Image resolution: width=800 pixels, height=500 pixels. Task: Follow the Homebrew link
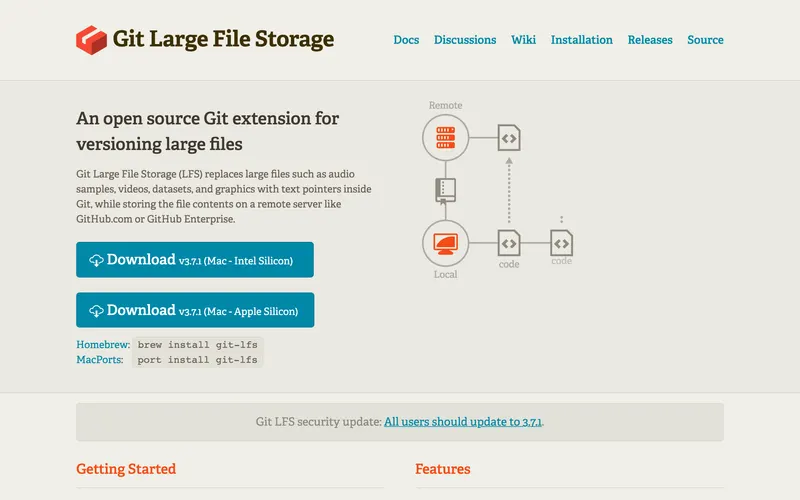pyautogui.click(x=103, y=344)
